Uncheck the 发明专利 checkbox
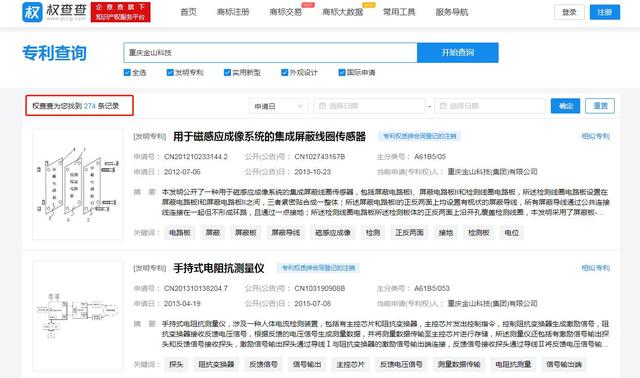Screen dimensions: 640x378 click(x=170, y=72)
